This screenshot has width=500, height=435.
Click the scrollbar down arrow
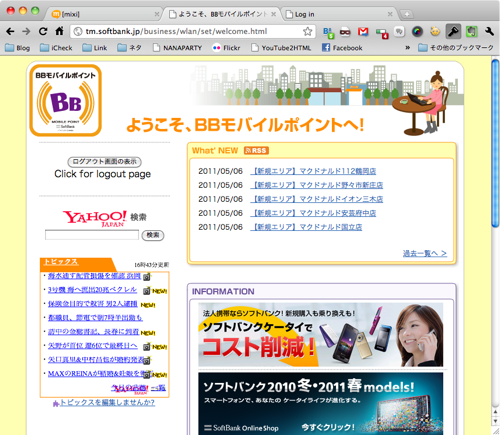[x=495, y=421]
